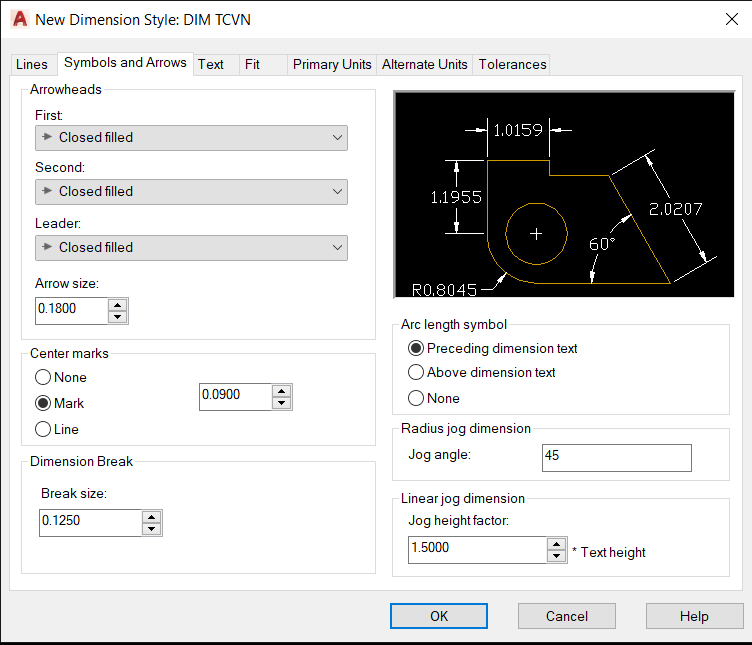752x645 pixels.
Task: Select Above dimension text for arc symbol
Action: click(x=416, y=372)
